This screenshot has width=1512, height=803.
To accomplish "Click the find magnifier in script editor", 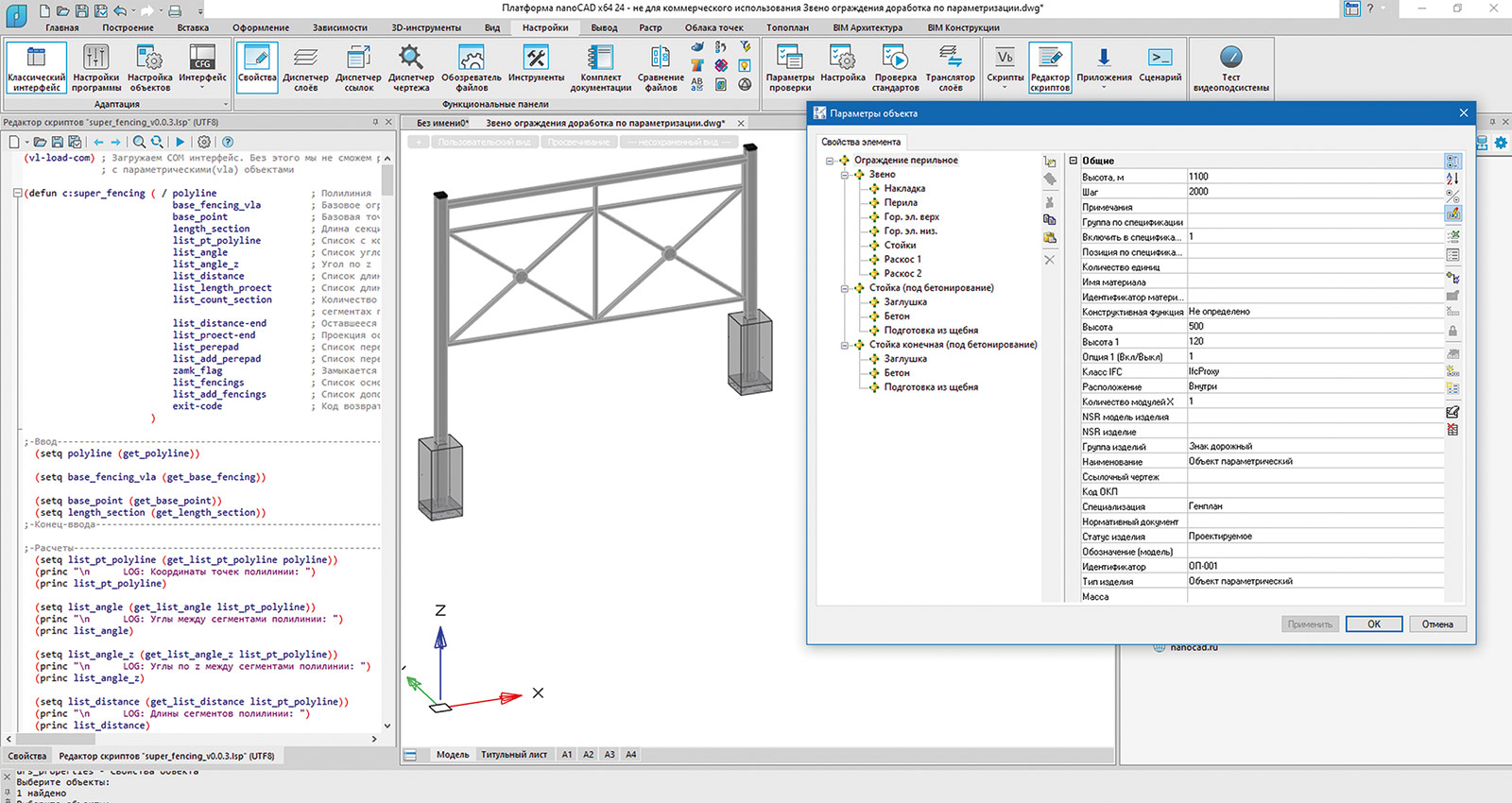I will click(139, 142).
